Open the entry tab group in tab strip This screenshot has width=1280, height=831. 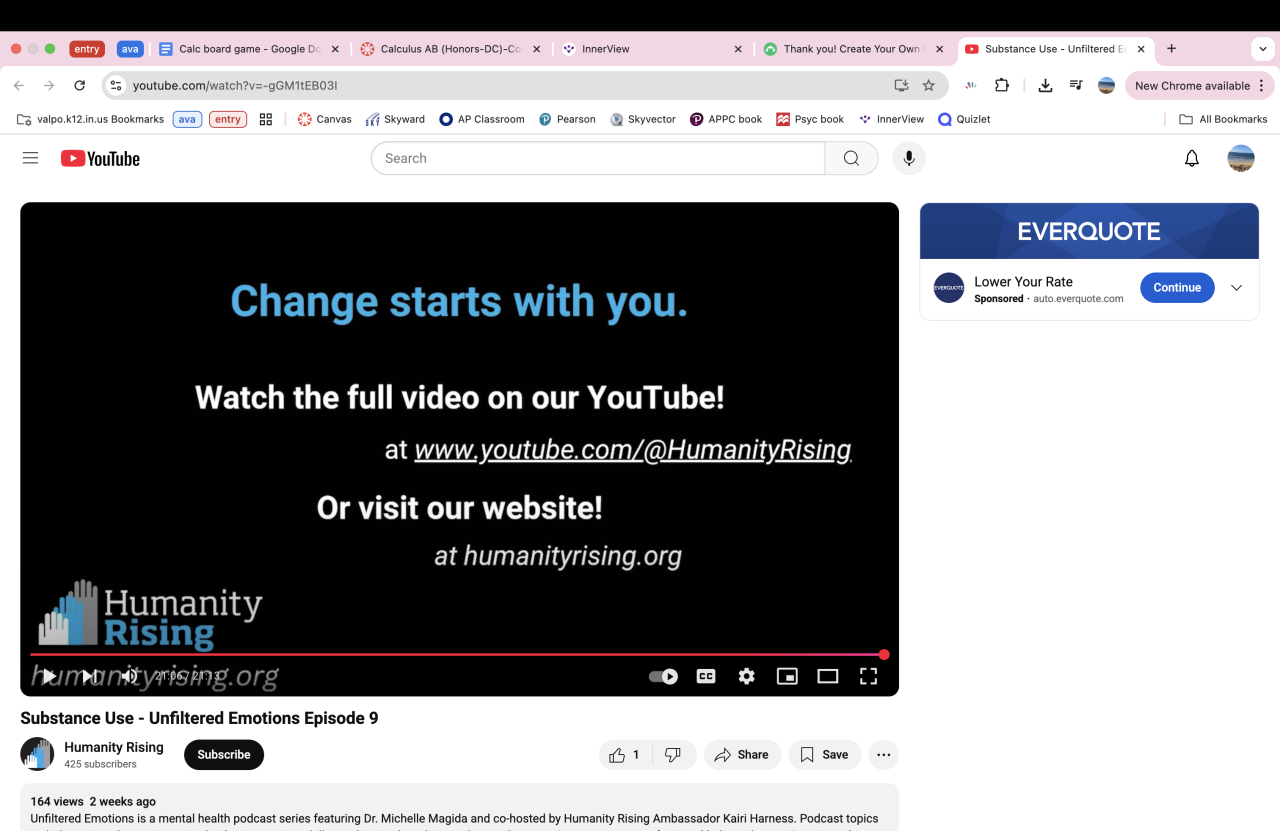tap(87, 49)
